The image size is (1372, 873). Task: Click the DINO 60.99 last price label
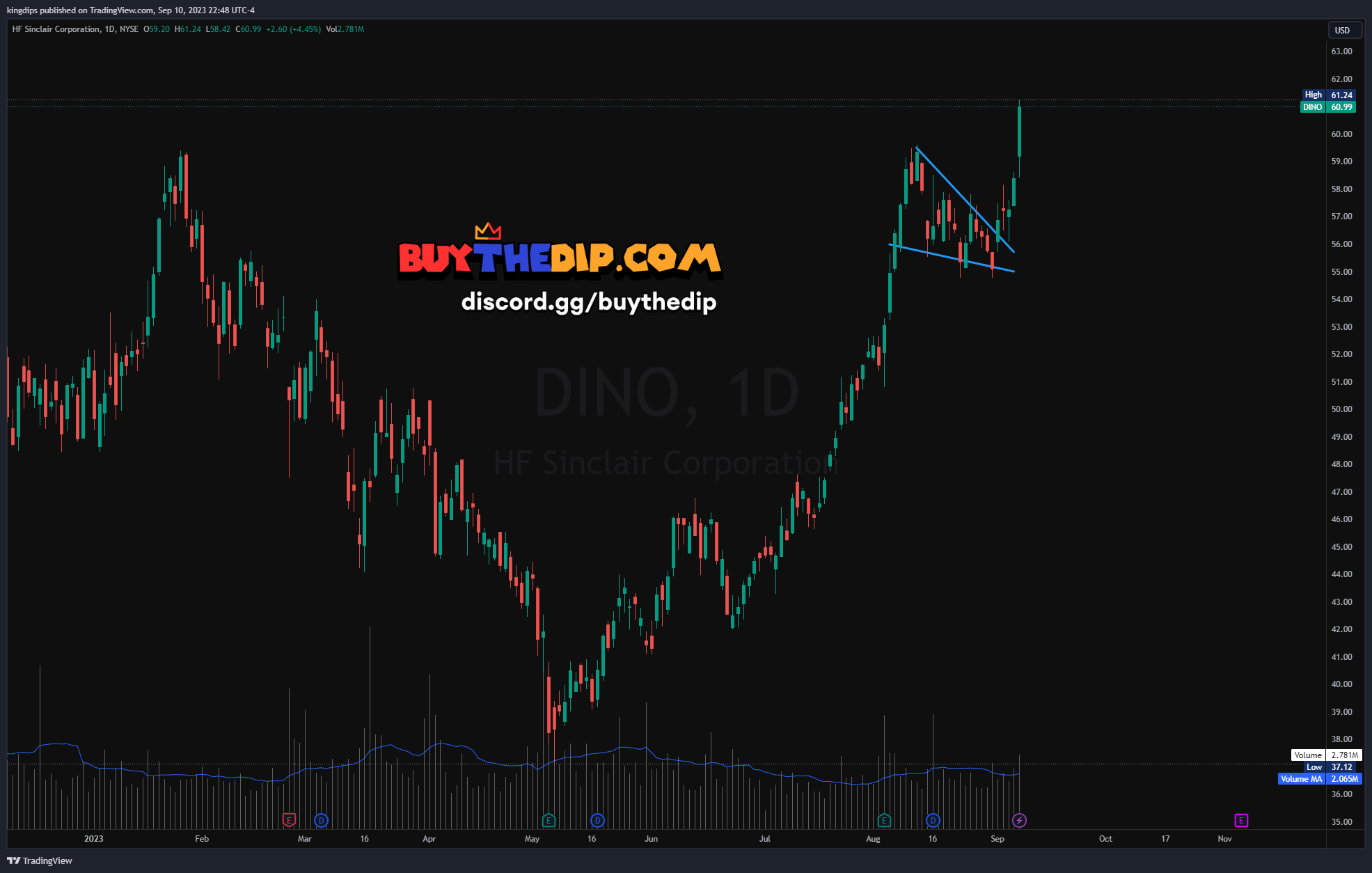[1329, 107]
